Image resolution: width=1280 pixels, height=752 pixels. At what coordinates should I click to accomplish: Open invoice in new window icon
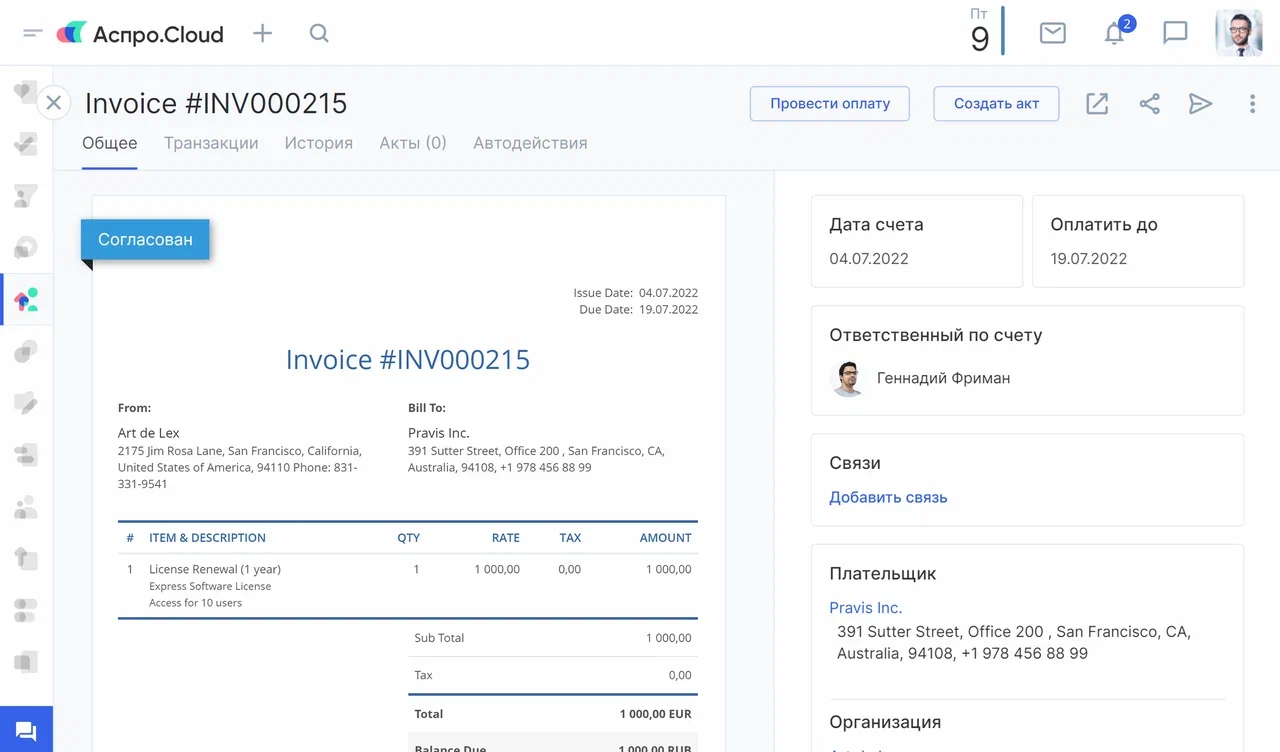(x=1097, y=103)
